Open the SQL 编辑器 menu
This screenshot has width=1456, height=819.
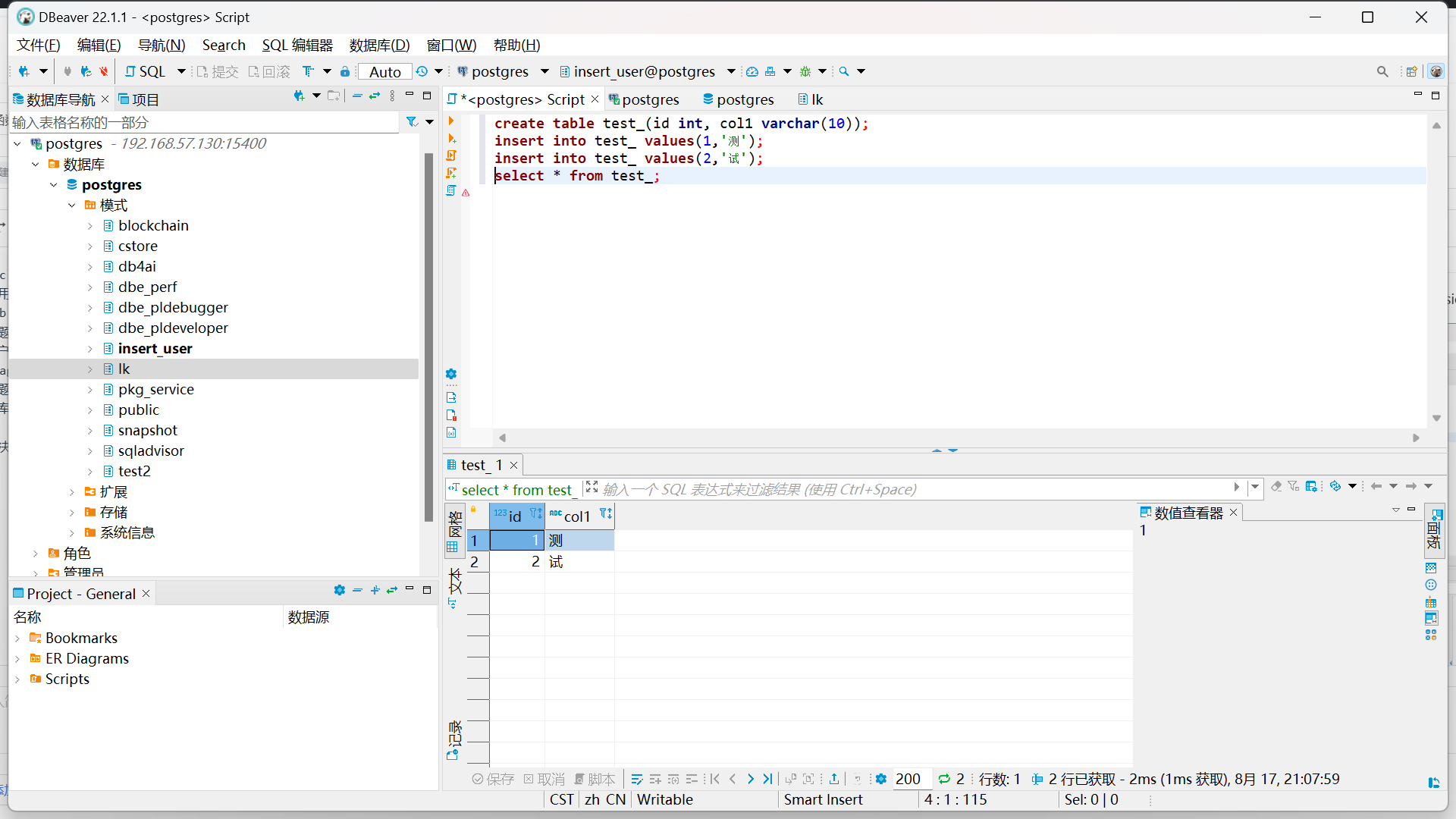(x=297, y=45)
